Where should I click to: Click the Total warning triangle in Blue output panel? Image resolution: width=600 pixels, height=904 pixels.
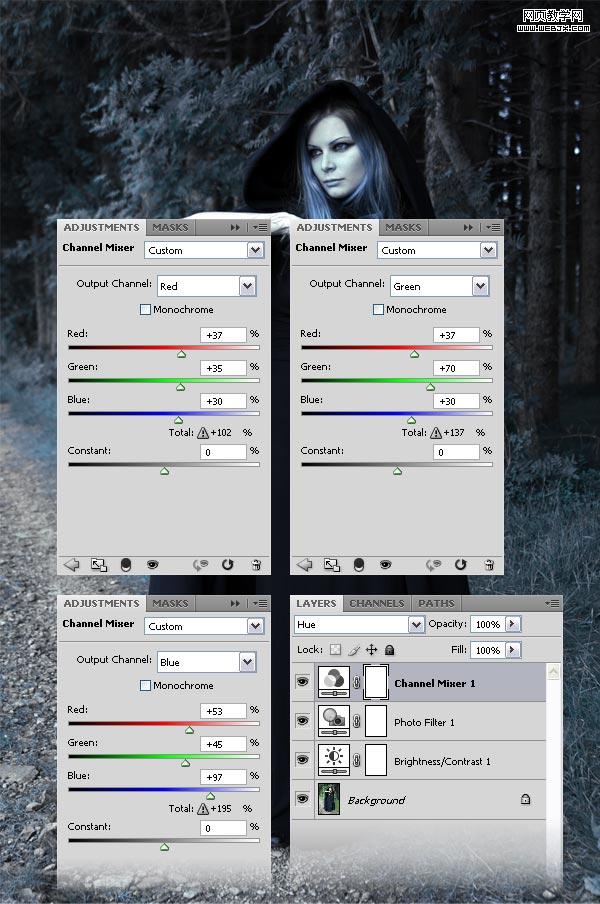click(203, 809)
